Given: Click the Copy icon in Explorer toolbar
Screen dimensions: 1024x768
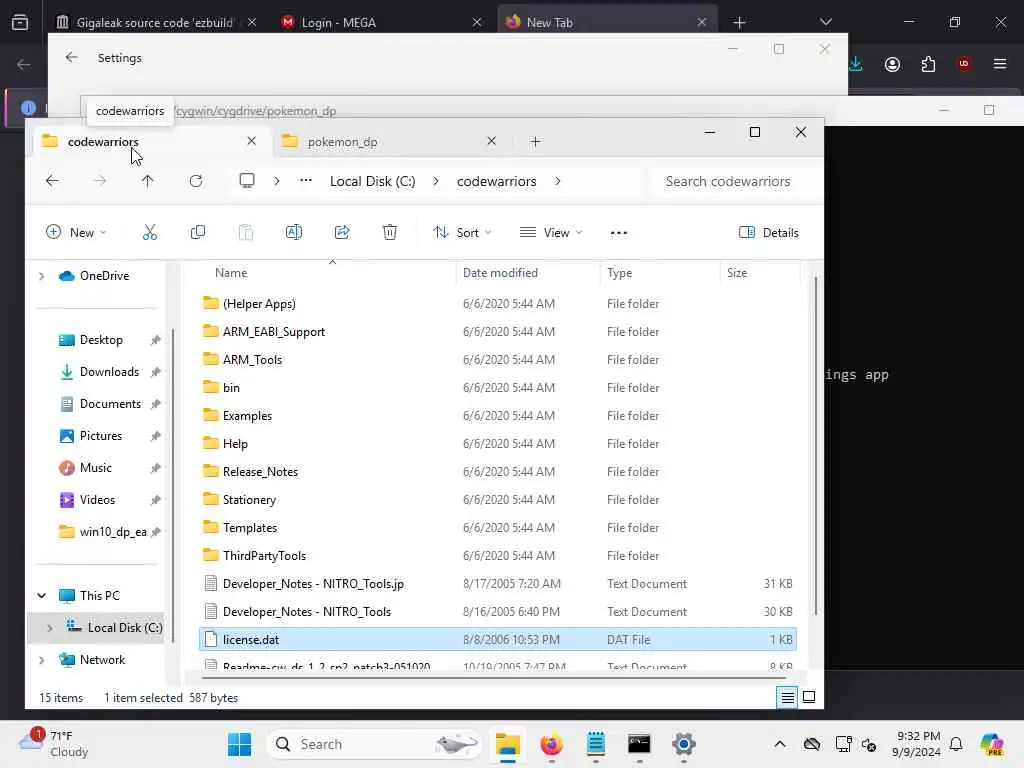Looking at the screenshot, I should (198, 232).
